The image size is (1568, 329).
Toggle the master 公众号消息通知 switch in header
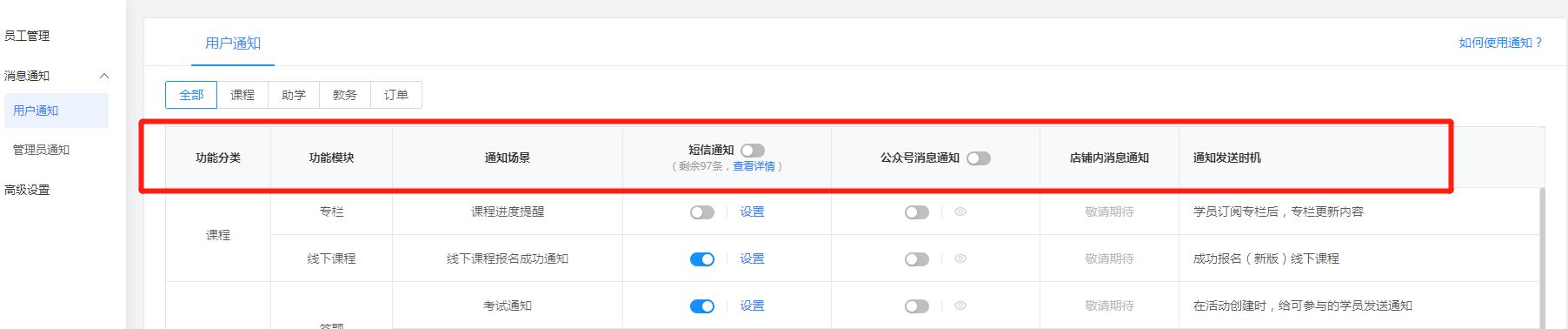[979, 158]
